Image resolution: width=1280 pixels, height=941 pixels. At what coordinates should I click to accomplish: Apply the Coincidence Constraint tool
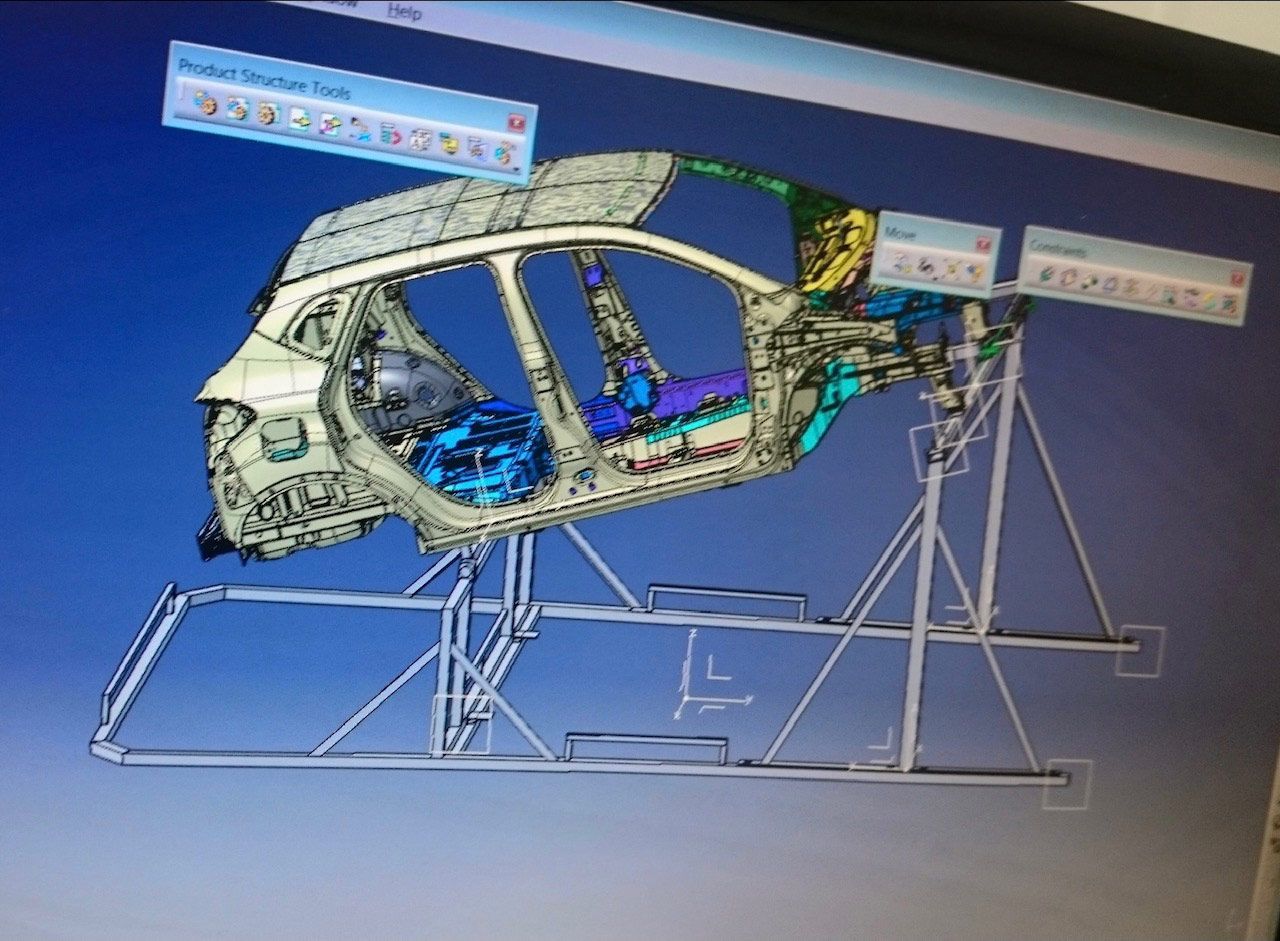pyautogui.click(x=1048, y=274)
